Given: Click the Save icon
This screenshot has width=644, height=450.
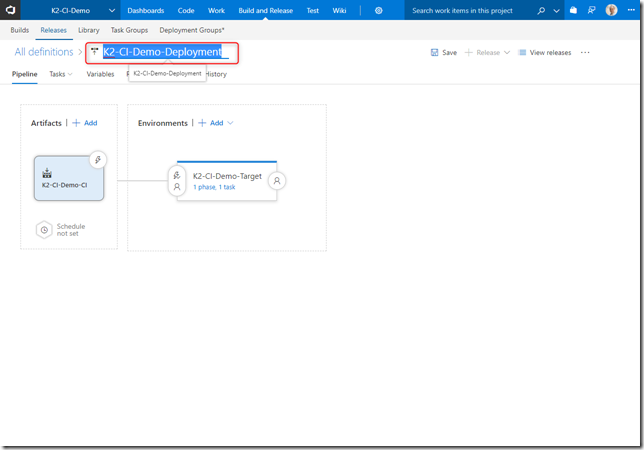Looking at the screenshot, I should [434, 53].
